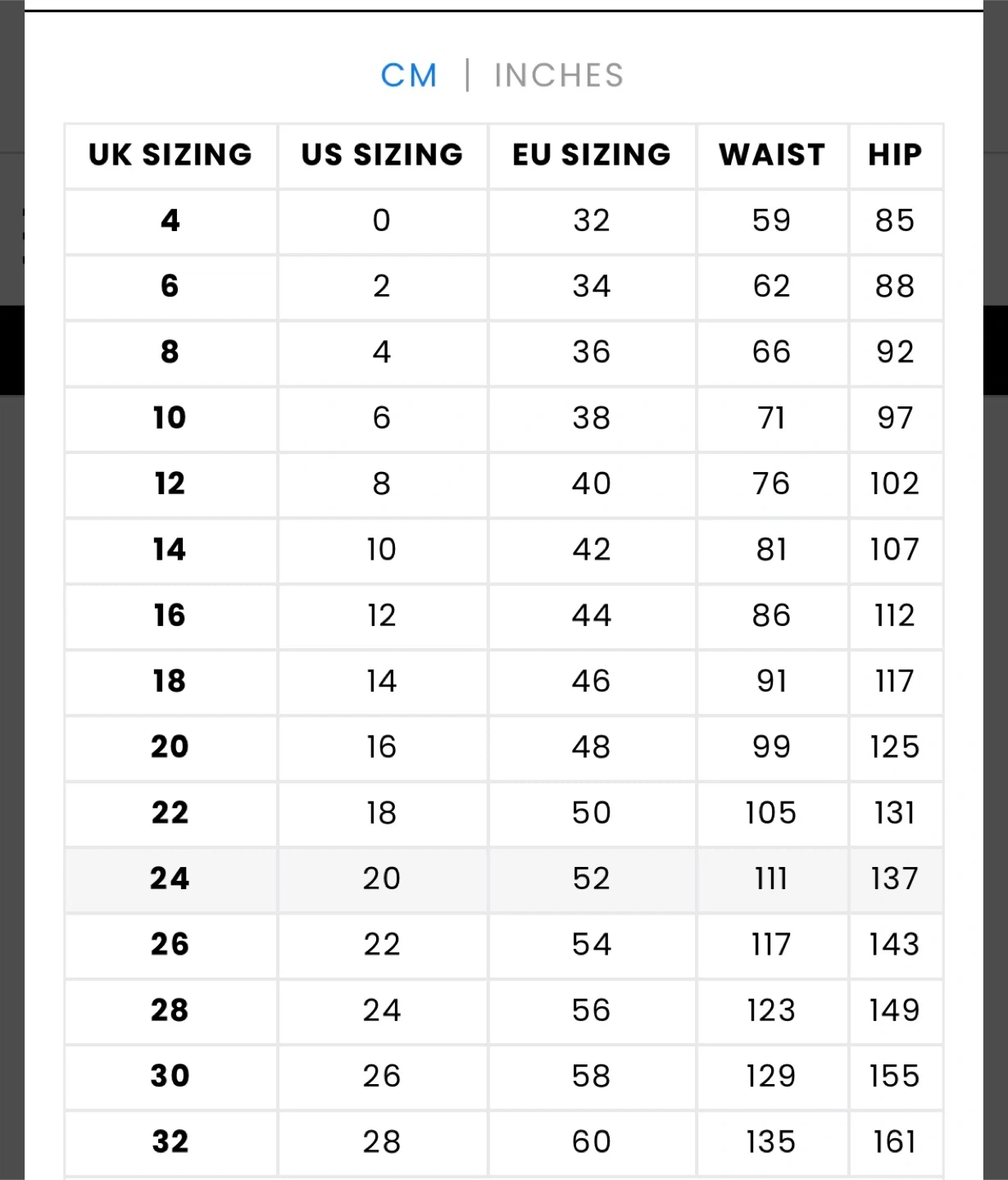The width and height of the screenshot is (1008, 1180).
Task: Click waist value 99 cell
Action: pyautogui.click(x=772, y=747)
